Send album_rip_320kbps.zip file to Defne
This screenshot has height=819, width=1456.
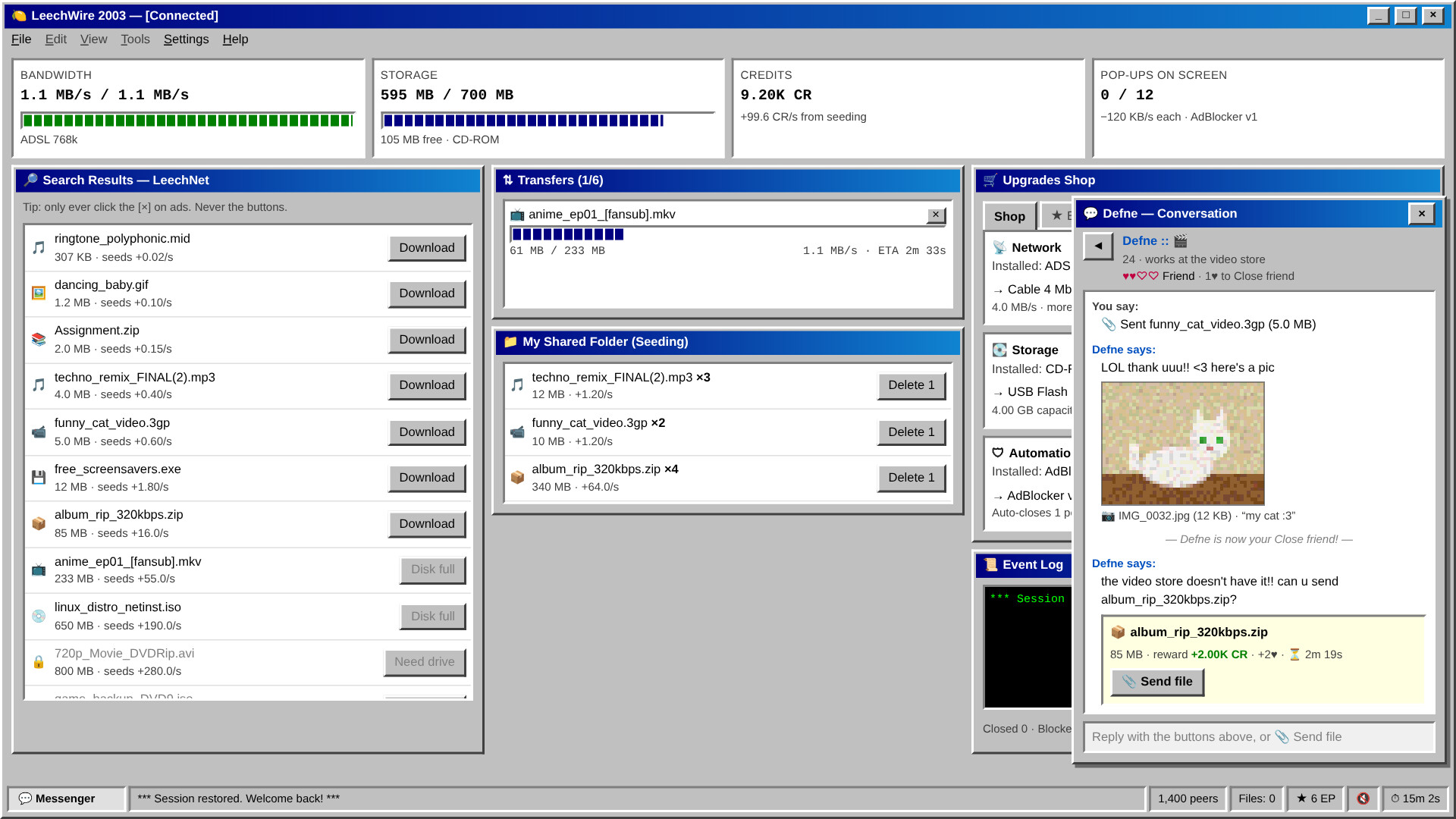point(1157,682)
